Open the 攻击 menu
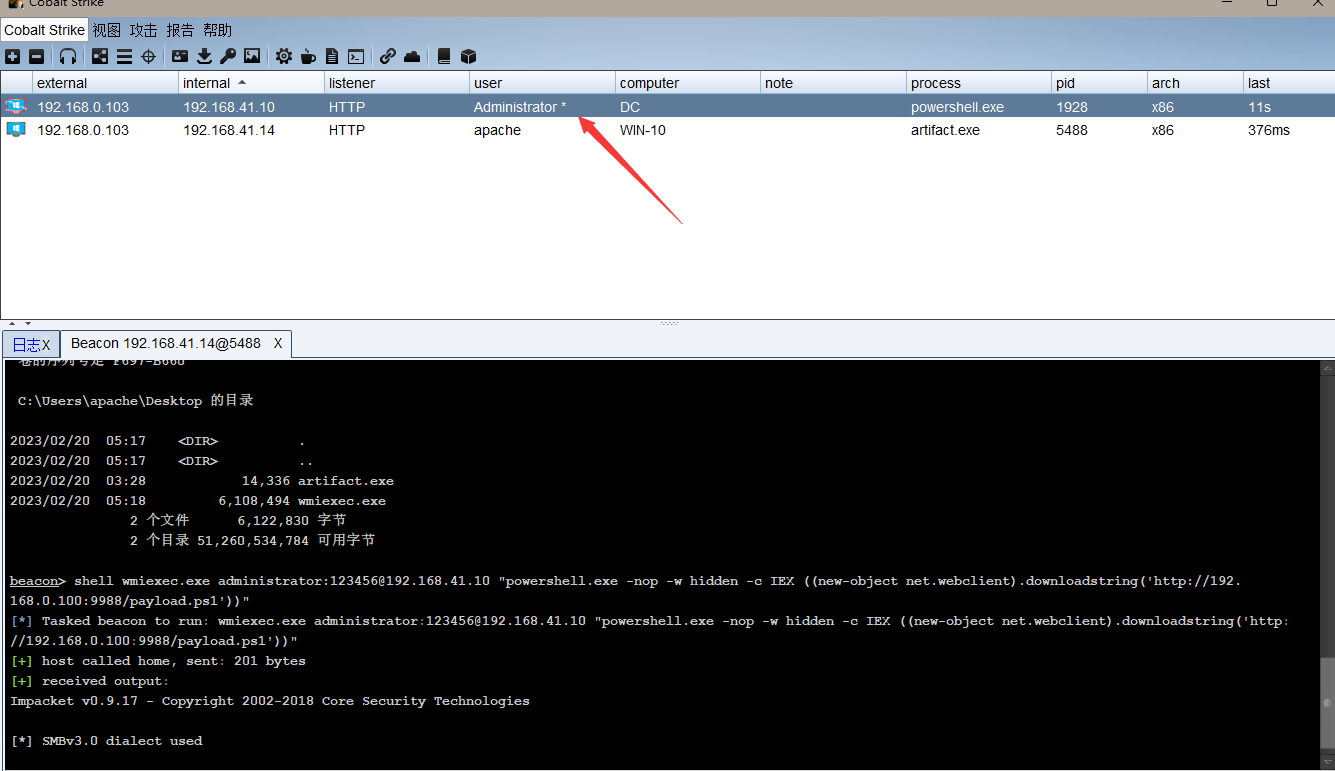 [x=143, y=30]
